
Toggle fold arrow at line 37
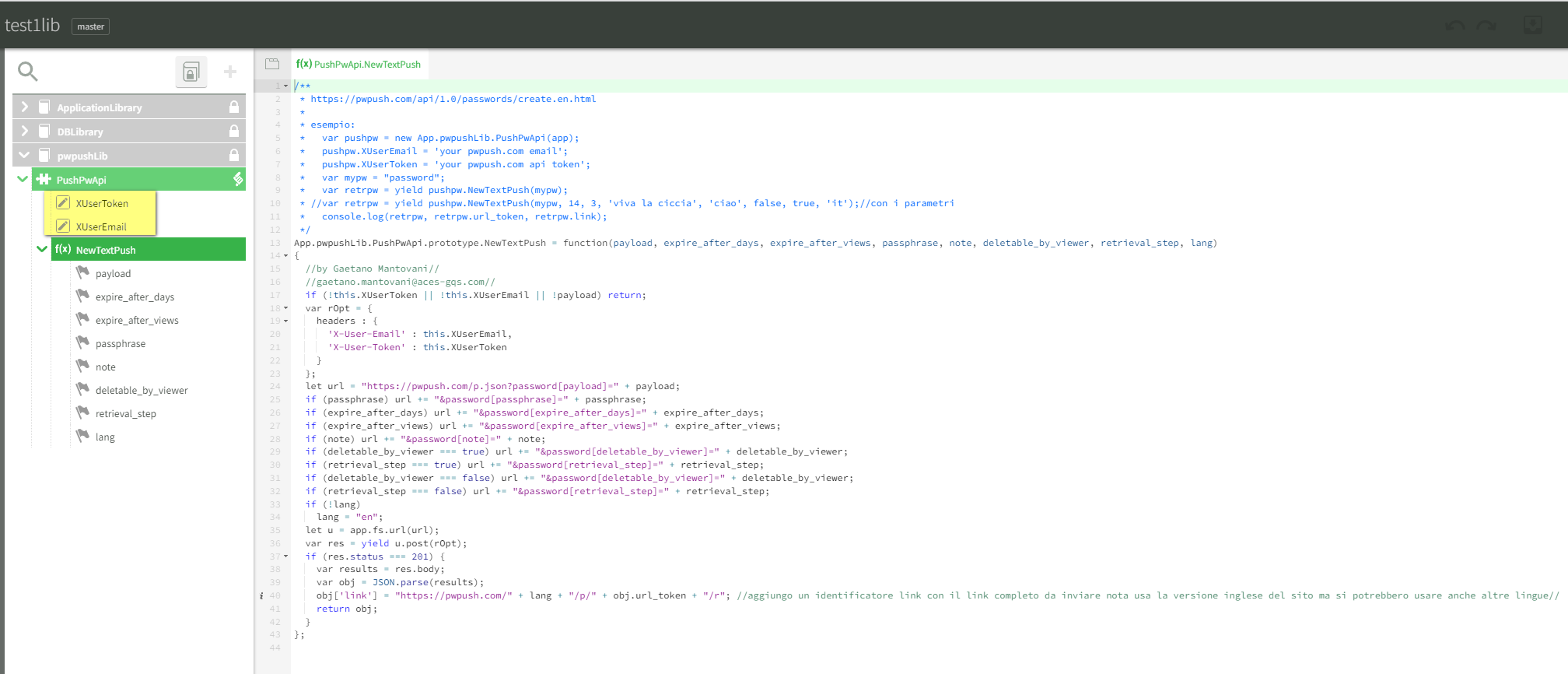click(x=286, y=556)
